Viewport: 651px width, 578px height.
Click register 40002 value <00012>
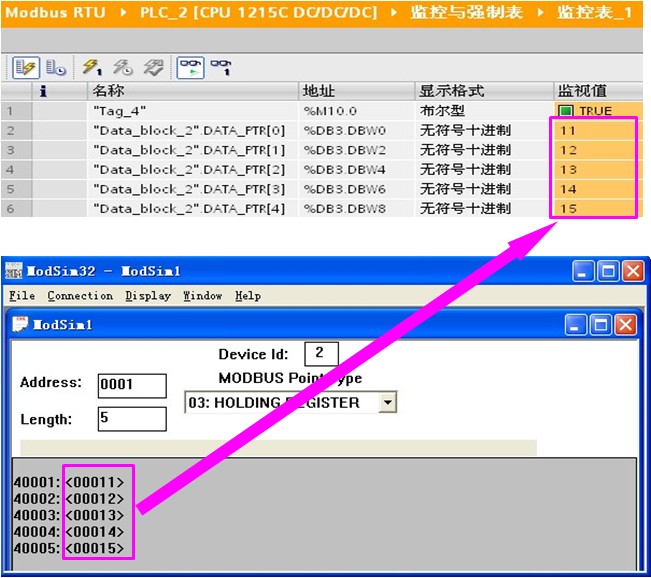click(95, 499)
